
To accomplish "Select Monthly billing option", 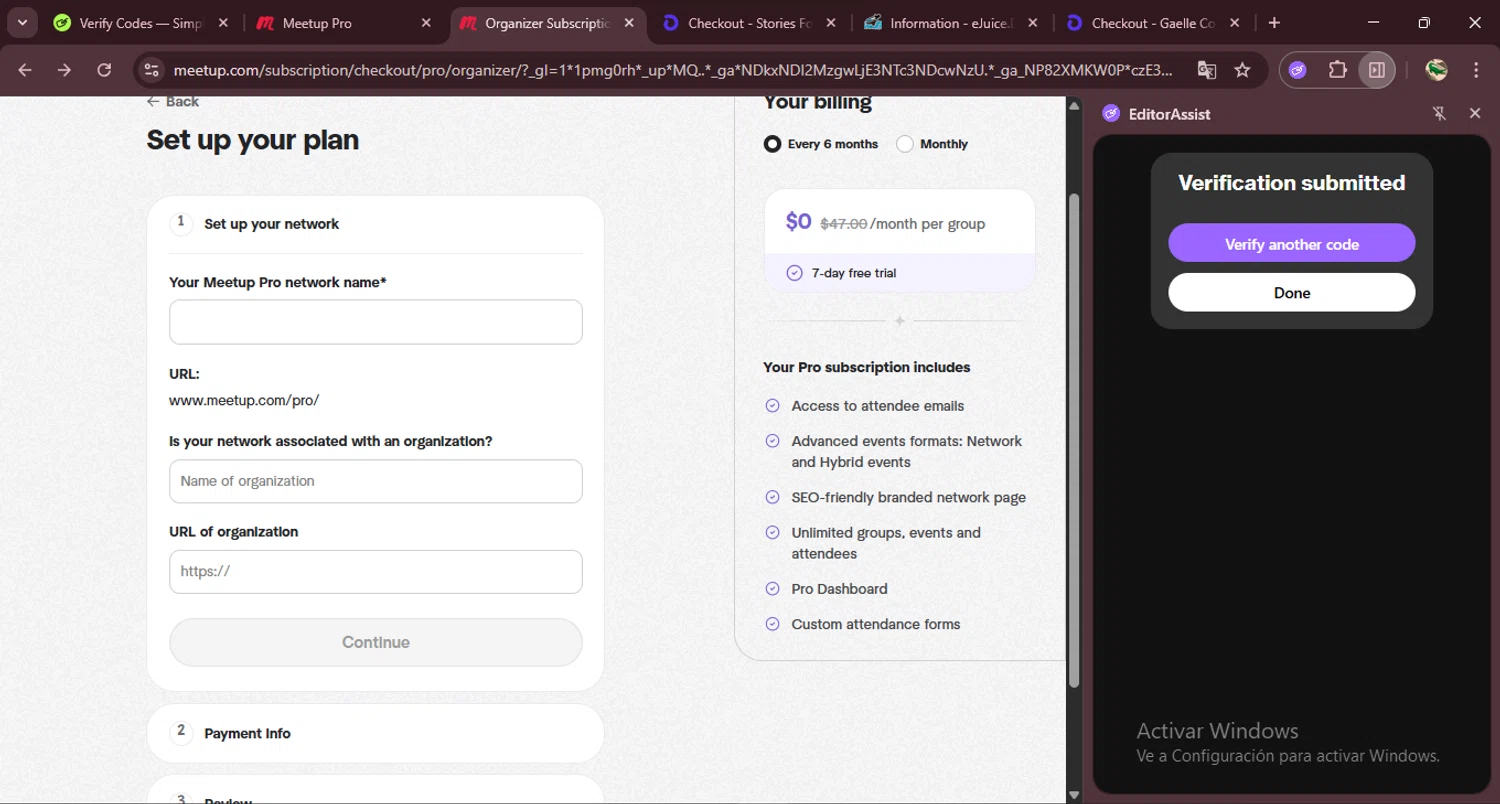I will click(905, 144).
